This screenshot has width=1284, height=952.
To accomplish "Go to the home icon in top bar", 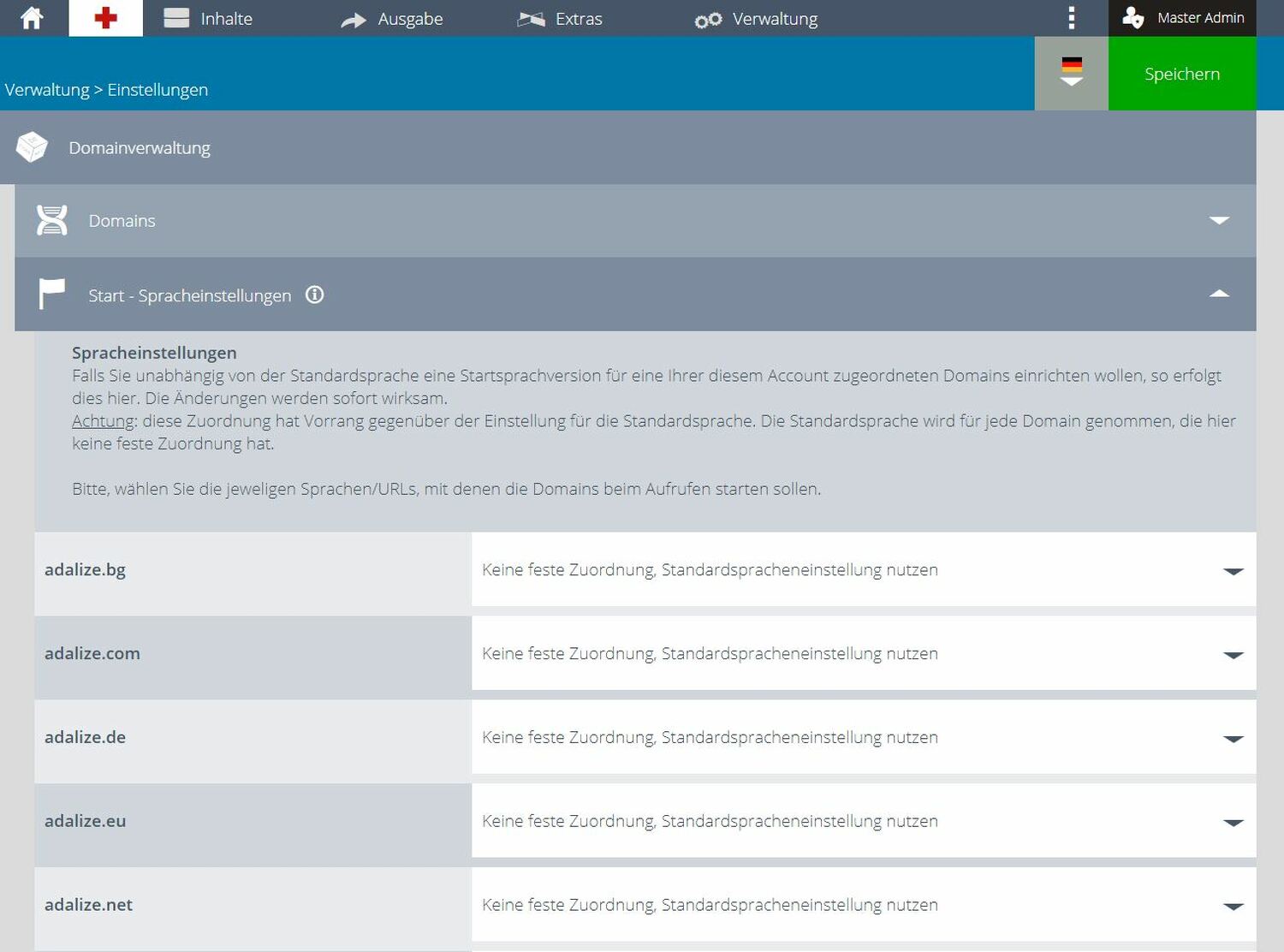I will (x=33, y=18).
